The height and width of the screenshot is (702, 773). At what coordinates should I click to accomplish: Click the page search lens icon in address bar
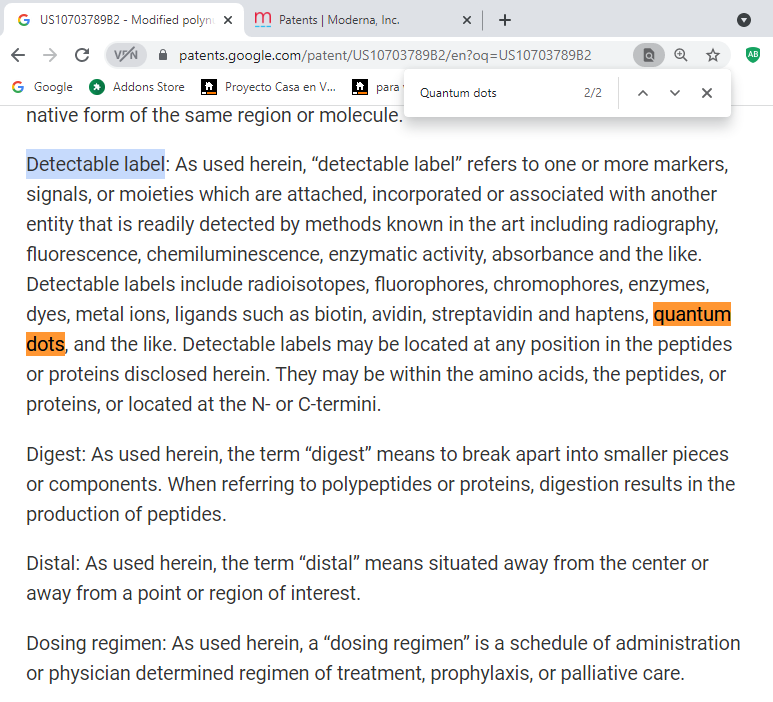click(x=648, y=55)
